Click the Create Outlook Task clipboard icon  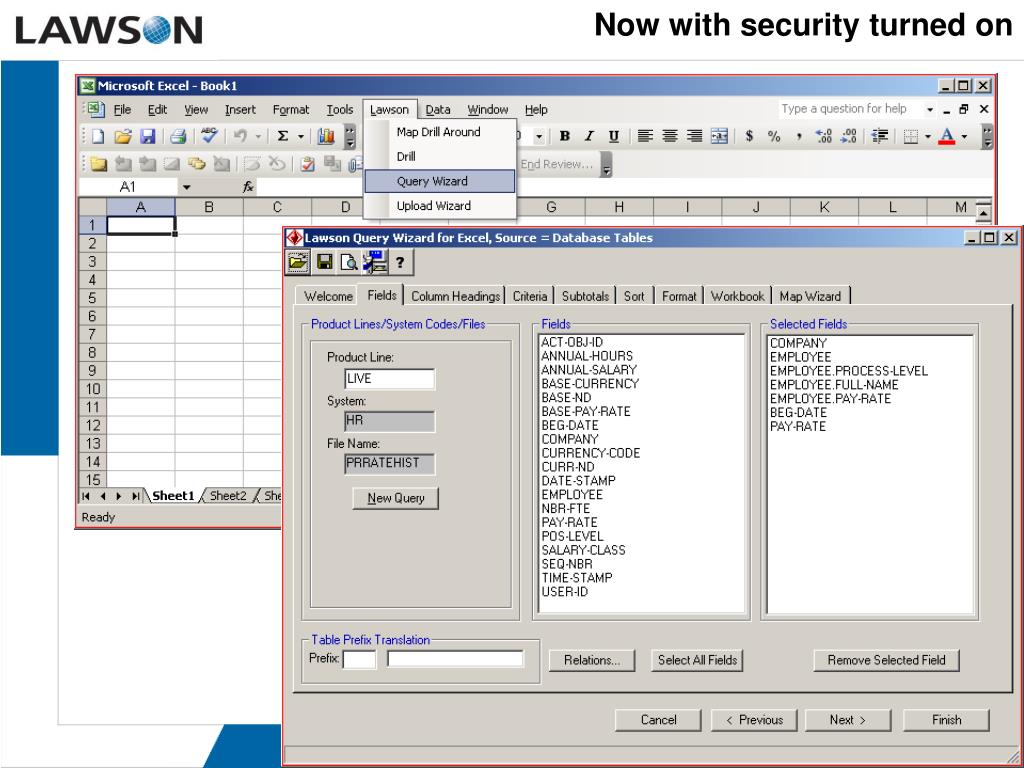click(308, 165)
